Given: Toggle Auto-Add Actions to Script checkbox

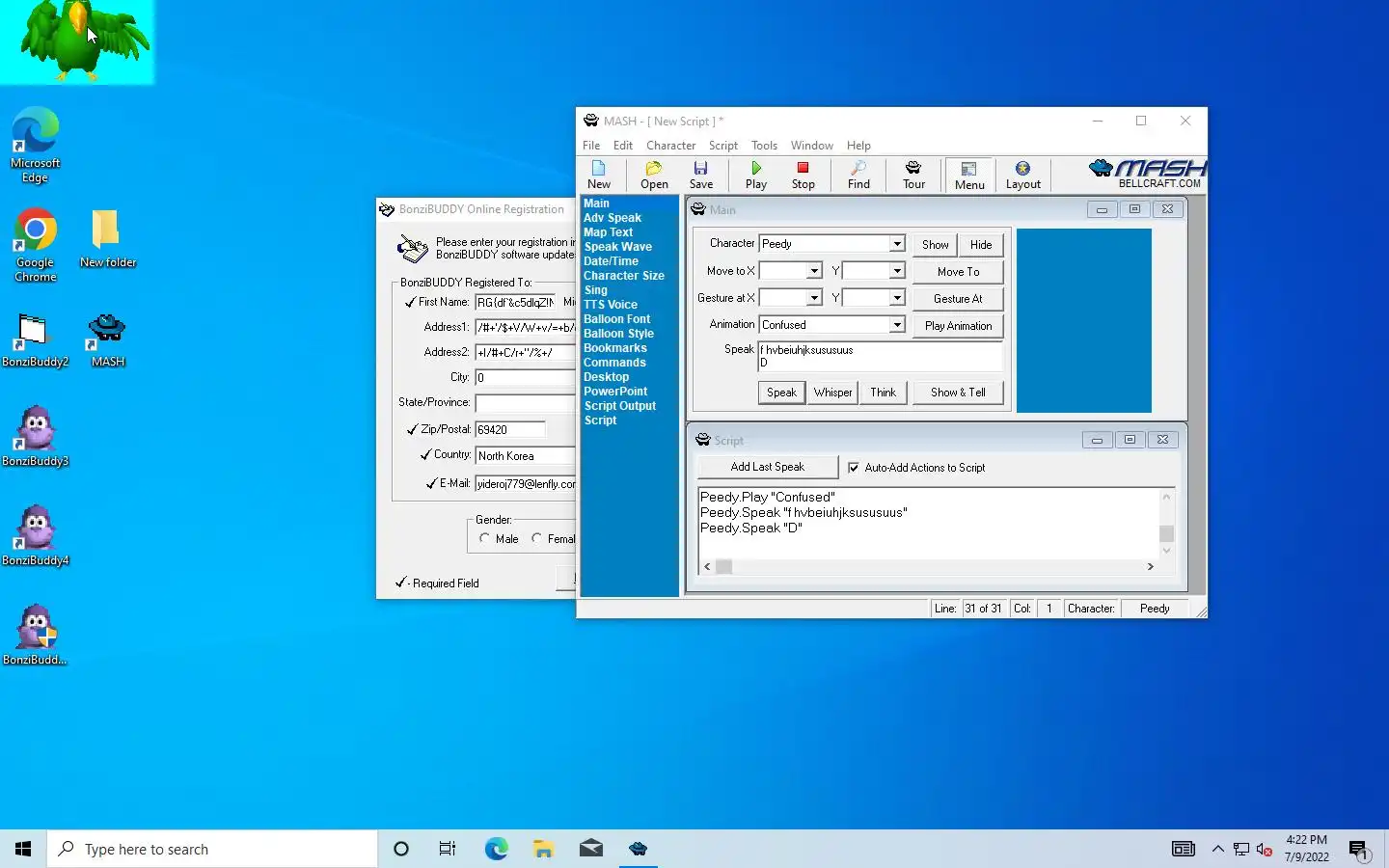Looking at the screenshot, I should (x=854, y=468).
